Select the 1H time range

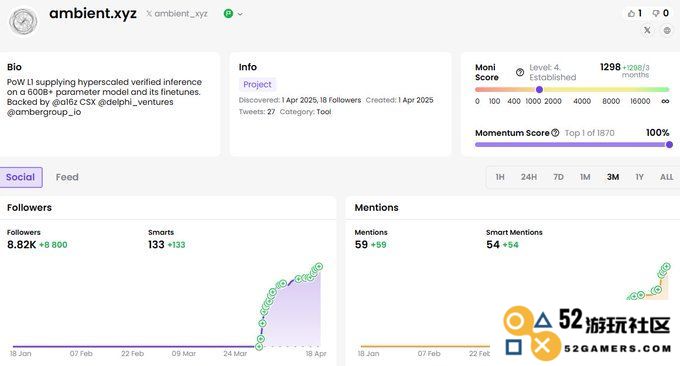click(500, 177)
